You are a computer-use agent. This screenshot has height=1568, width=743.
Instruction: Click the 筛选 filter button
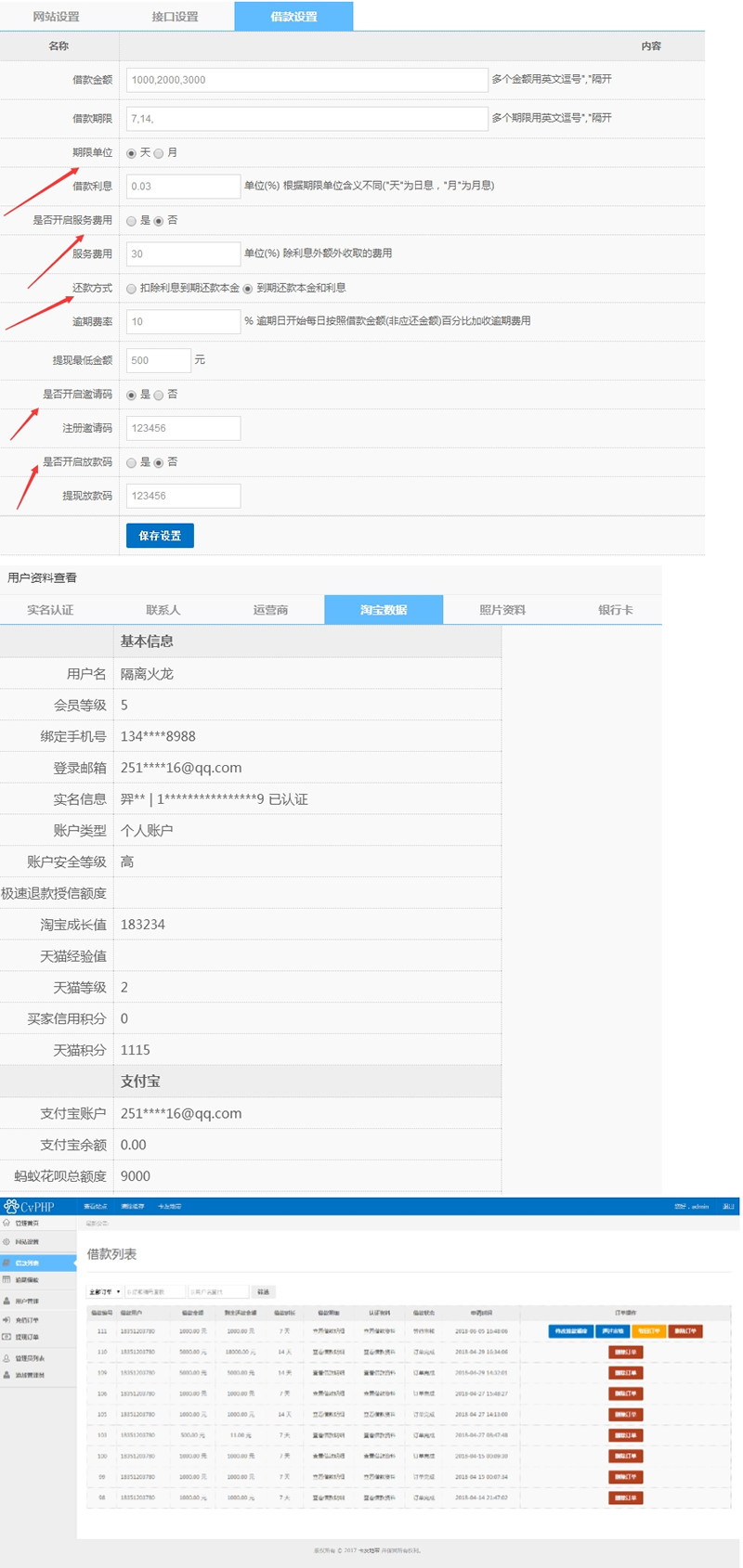(x=264, y=1292)
